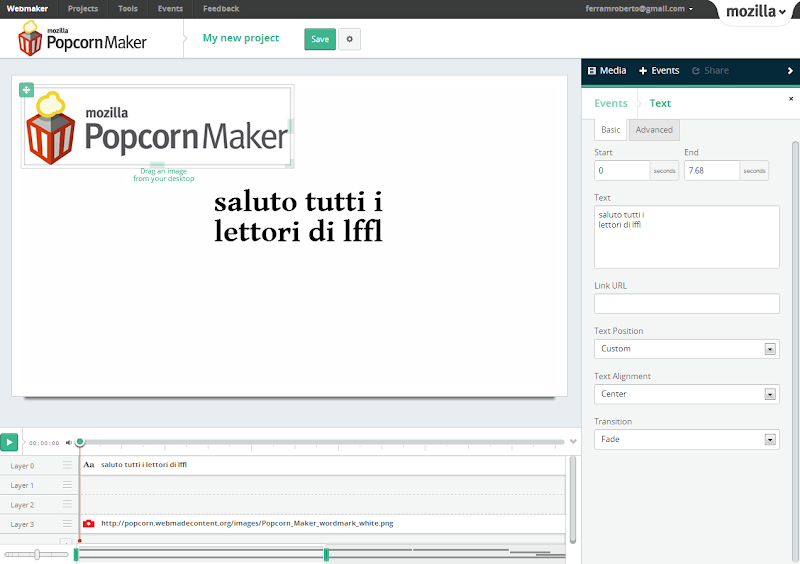800x564 pixels.
Task: Open the user account email dropdown
Action: tap(639, 9)
